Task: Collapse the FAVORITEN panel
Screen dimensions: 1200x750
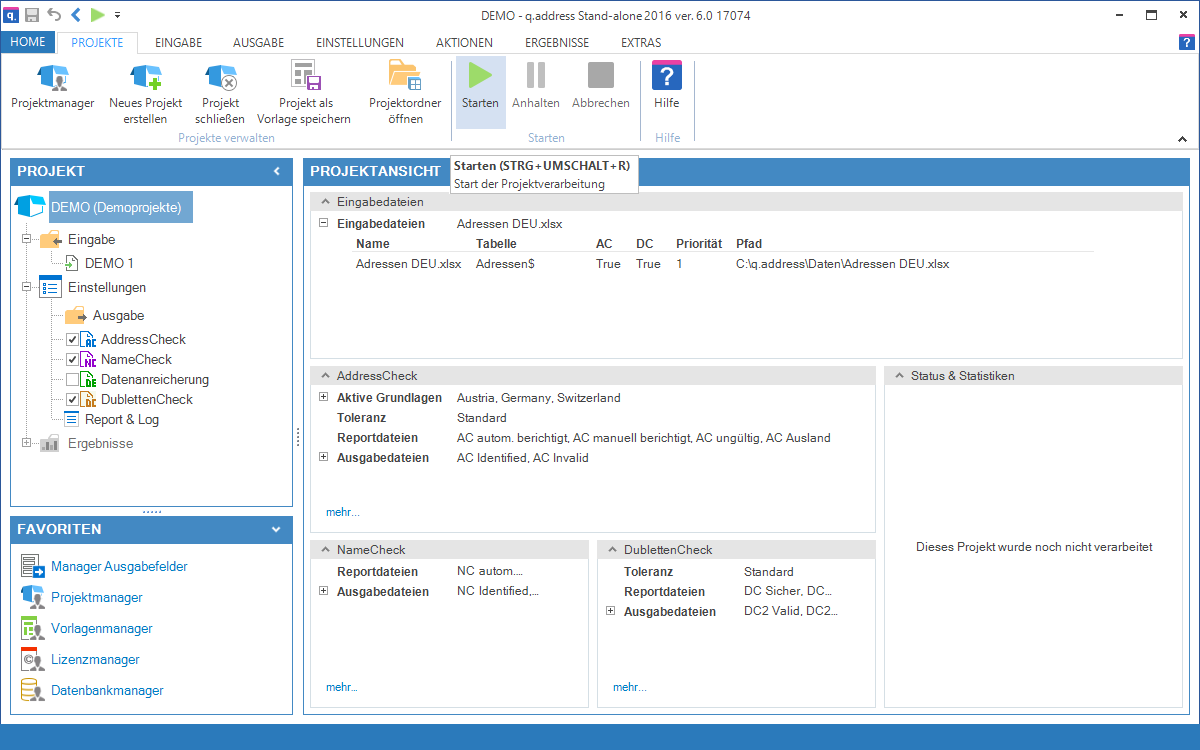Action: (276, 529)
